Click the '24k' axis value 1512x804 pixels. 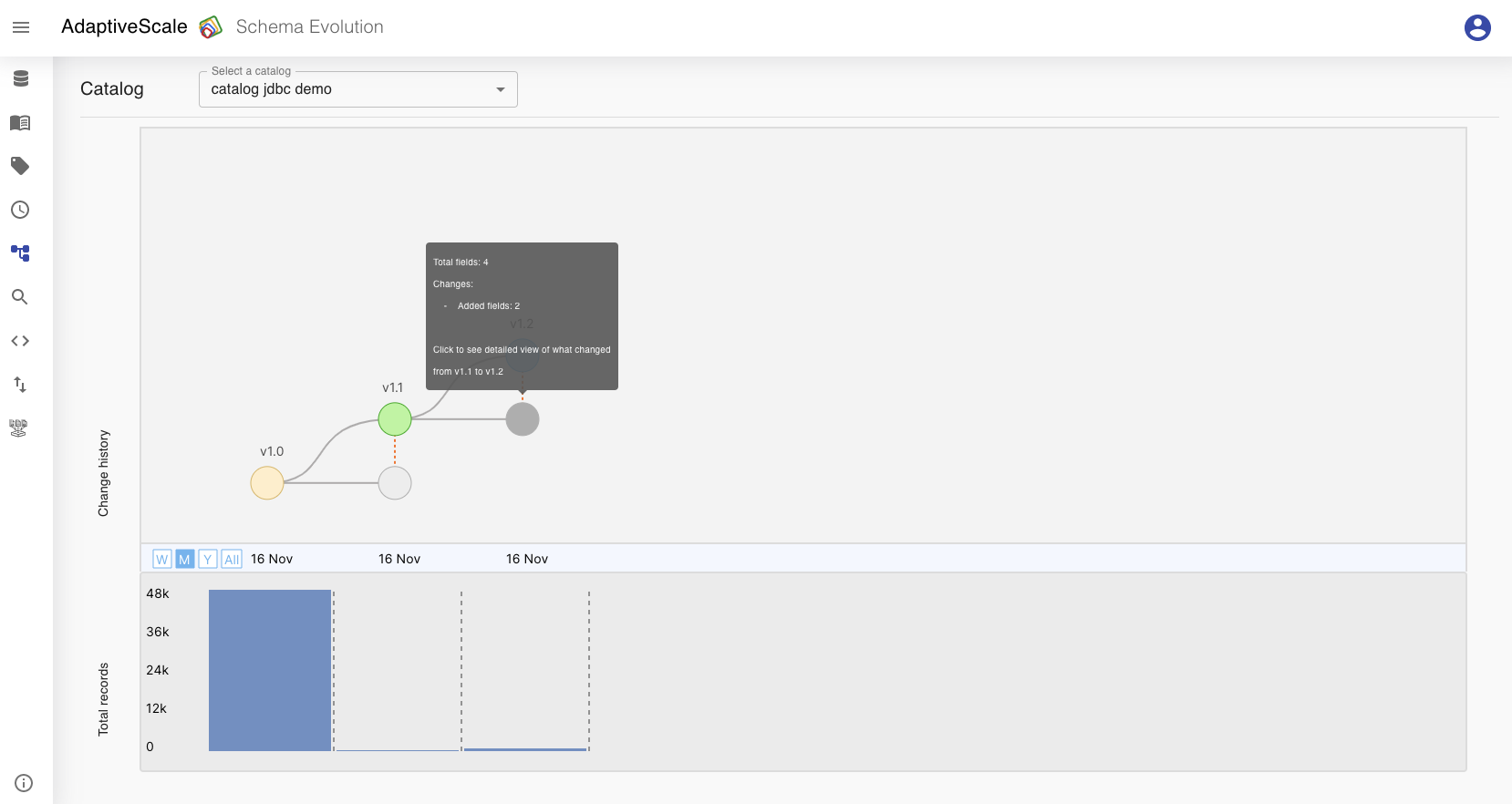click(x=158, y=670)
